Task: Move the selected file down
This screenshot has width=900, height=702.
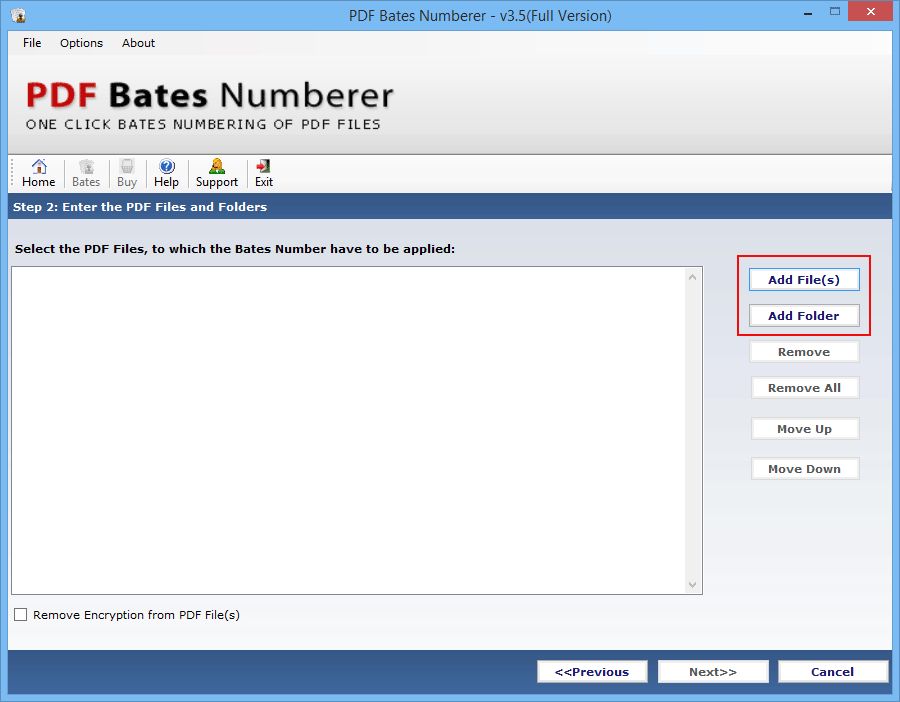Action: pos(804,468)
